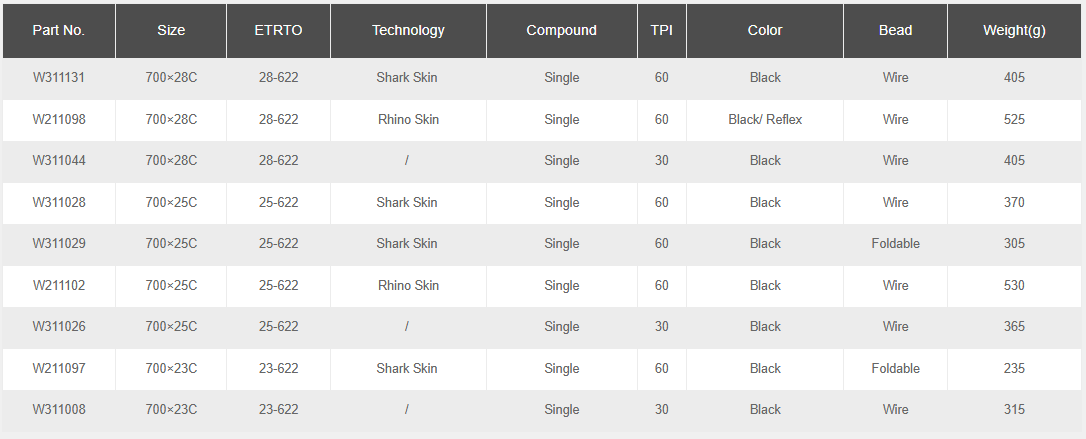Select the ETRTO column header
Image resolution: width=1086 pixels, height=439 pixels.
[278, 30]
